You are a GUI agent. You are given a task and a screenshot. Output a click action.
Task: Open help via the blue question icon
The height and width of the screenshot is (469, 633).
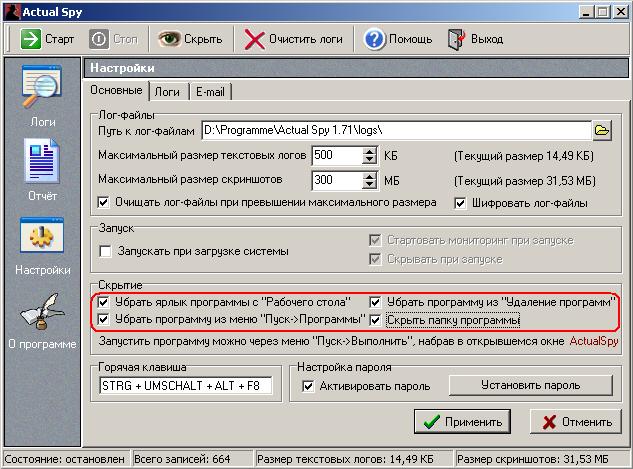tap(374, 39)
